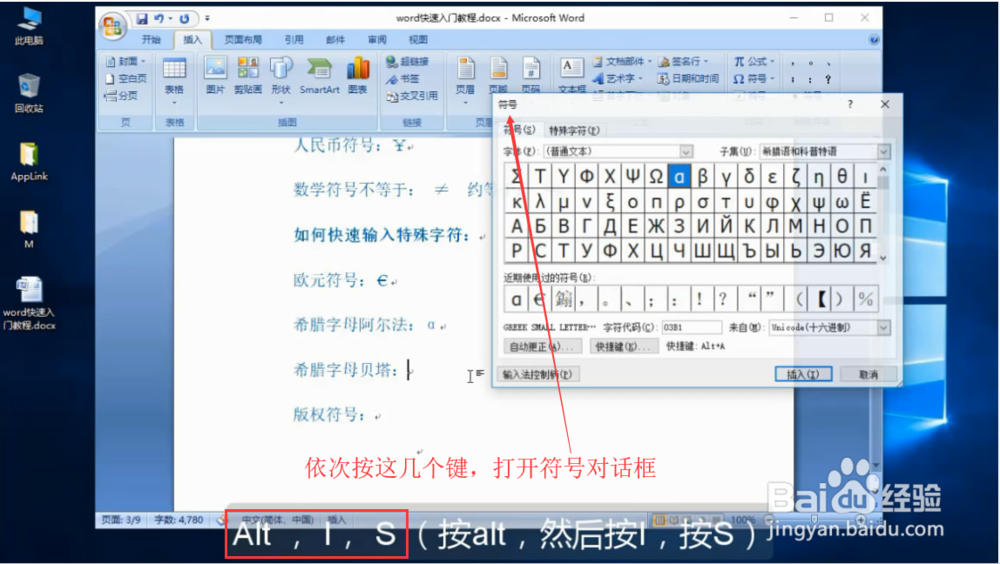Expand the 来自 Unicode source dropdown
The width and height of the screenshot is (1000, 564).
point(883,327)
